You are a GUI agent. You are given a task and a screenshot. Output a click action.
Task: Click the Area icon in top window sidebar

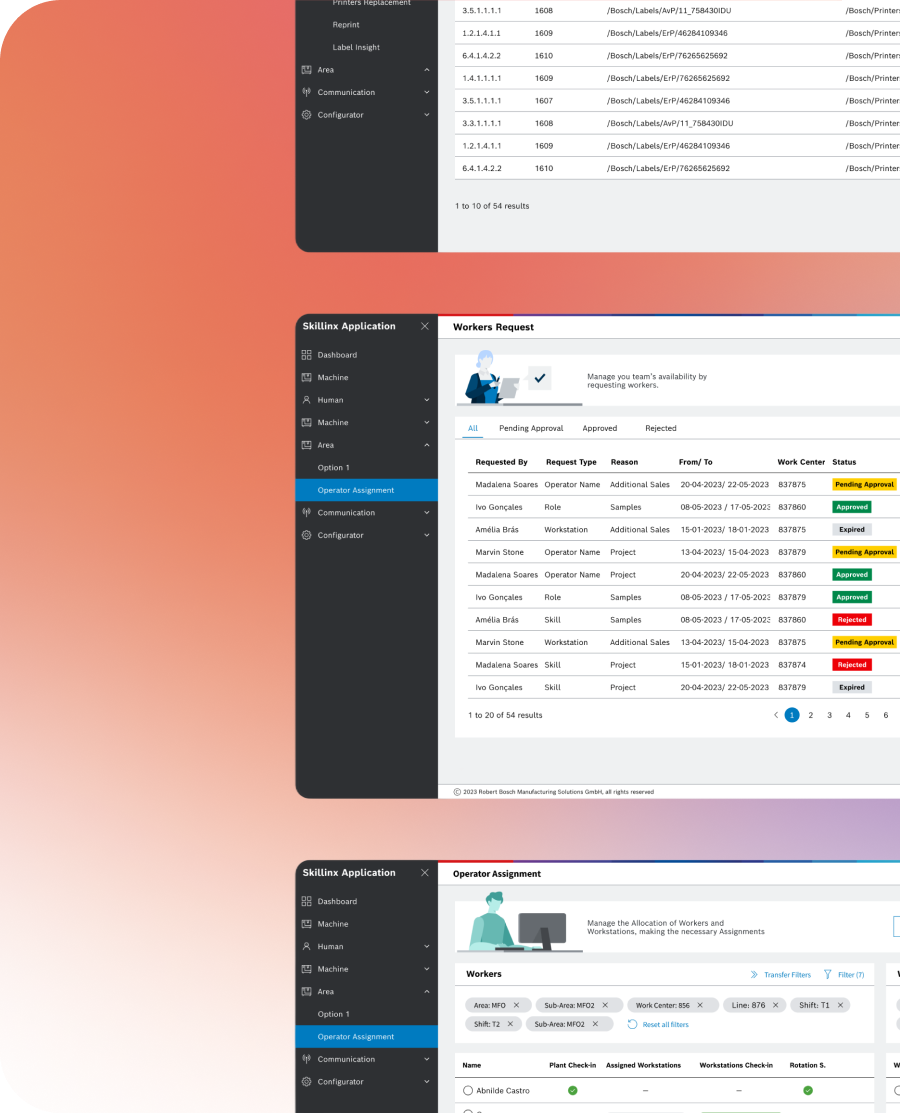307,70
